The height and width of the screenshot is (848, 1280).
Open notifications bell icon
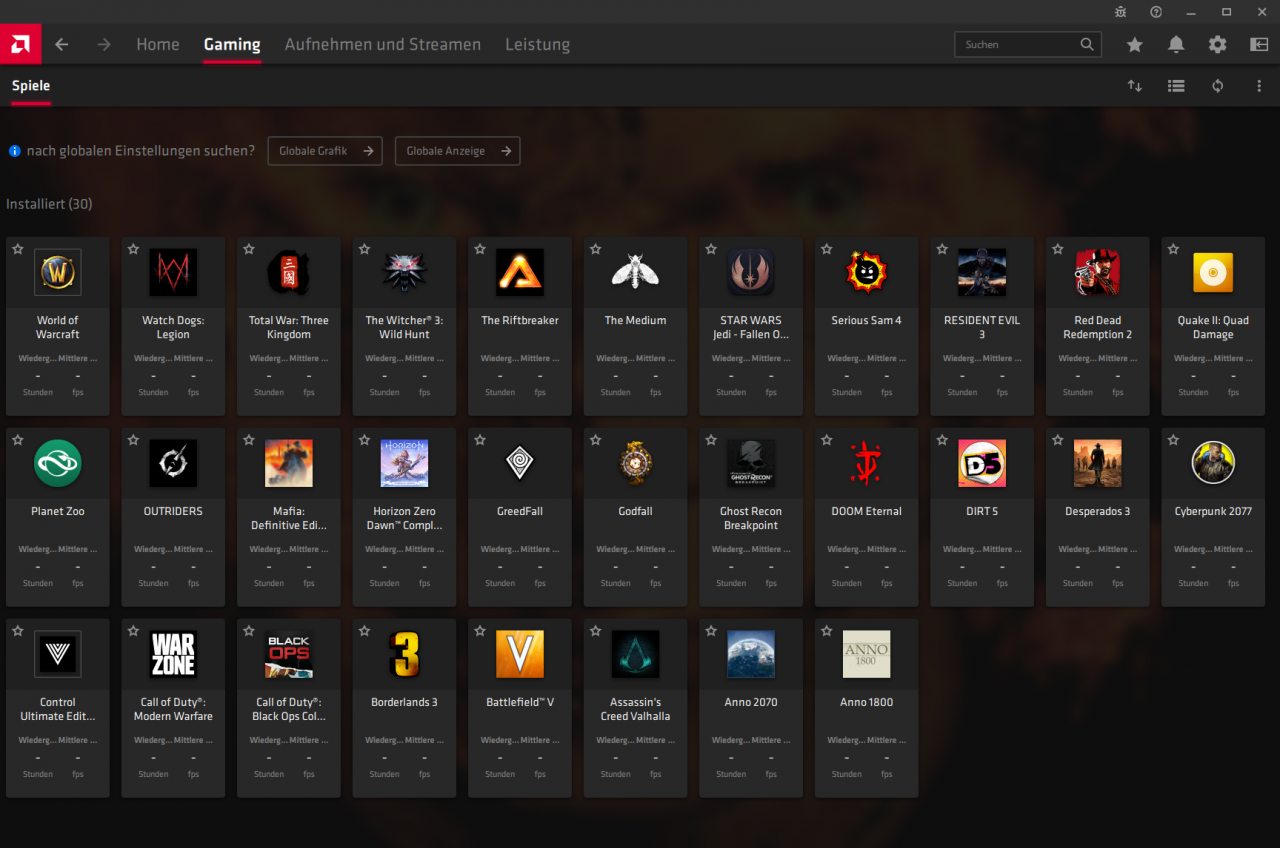click(x=1176, y=44)
